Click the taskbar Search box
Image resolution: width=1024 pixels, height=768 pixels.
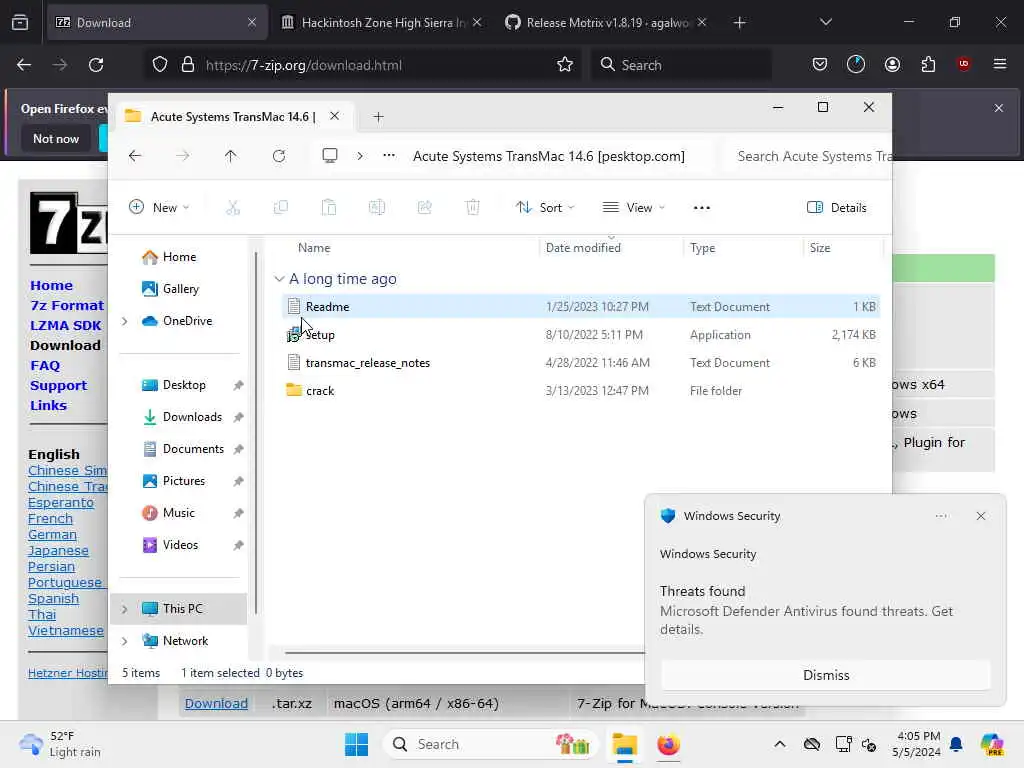click(490, 744)
